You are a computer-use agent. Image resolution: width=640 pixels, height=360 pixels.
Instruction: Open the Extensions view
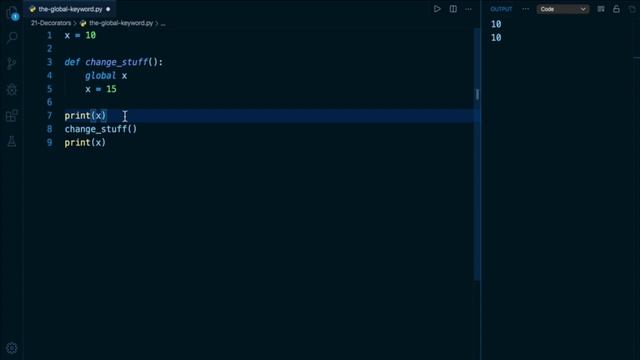click(x=12, y=116)
